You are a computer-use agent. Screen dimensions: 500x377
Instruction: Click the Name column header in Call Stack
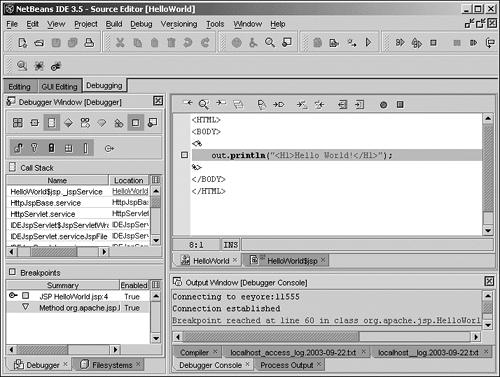[x=57, y=180]
